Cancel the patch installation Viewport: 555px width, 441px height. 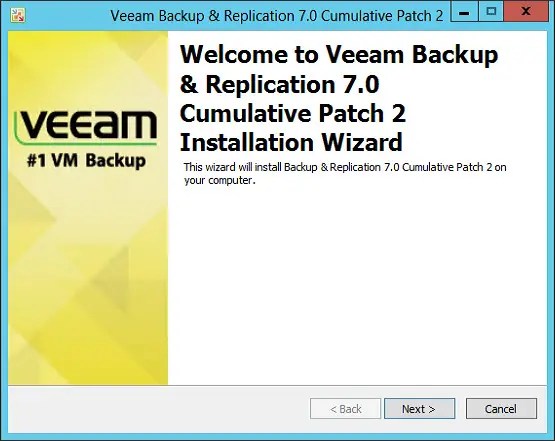501,409
